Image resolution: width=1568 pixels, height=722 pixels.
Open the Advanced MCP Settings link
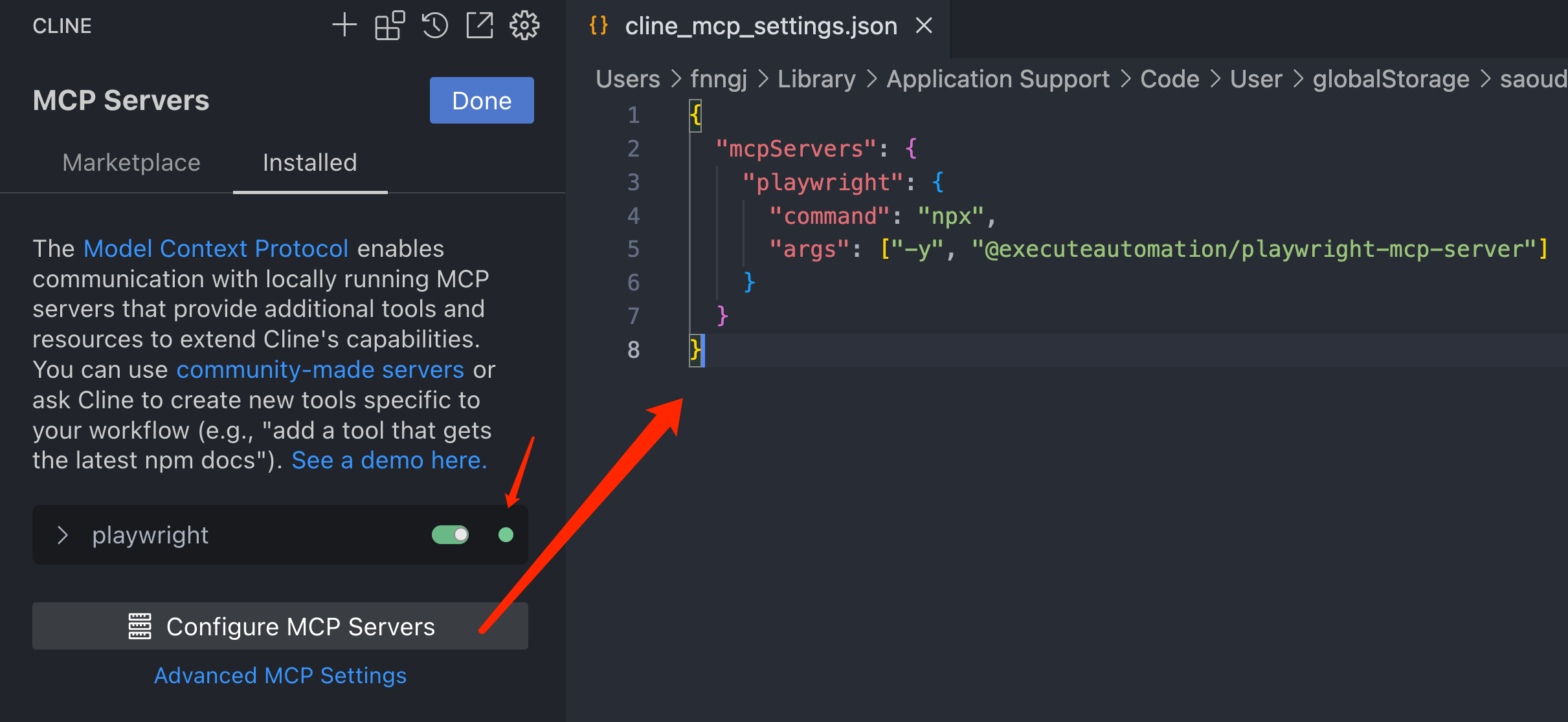coord(280,675)
